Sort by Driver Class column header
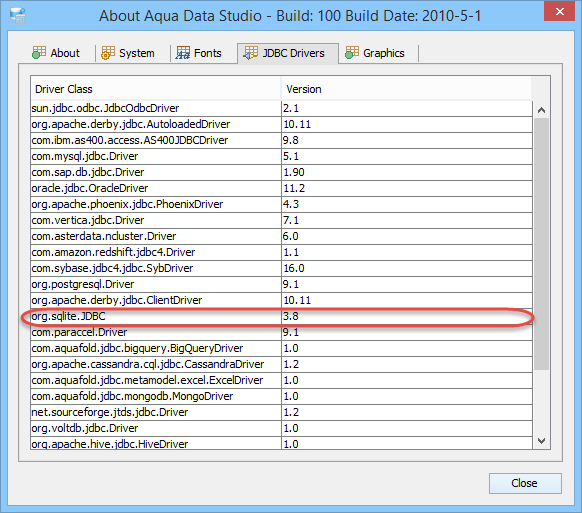This screenshot has height=513, width=582. point(156,89)
